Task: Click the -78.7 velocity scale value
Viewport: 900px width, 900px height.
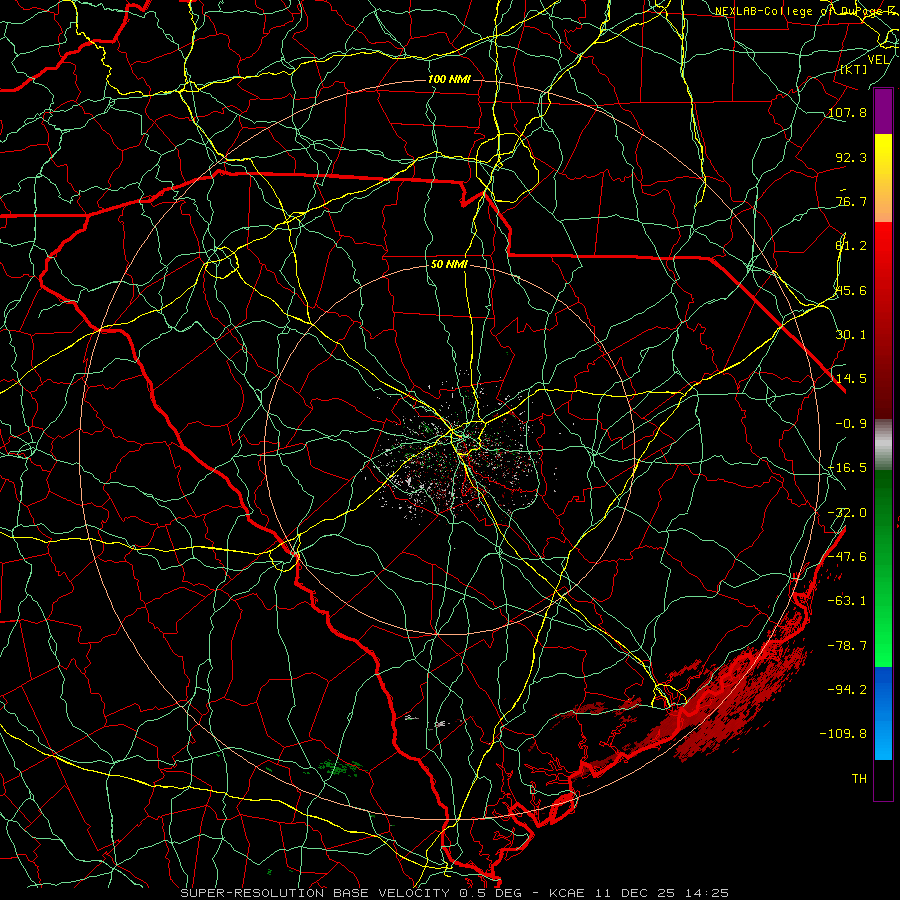Action: point(848,646)
